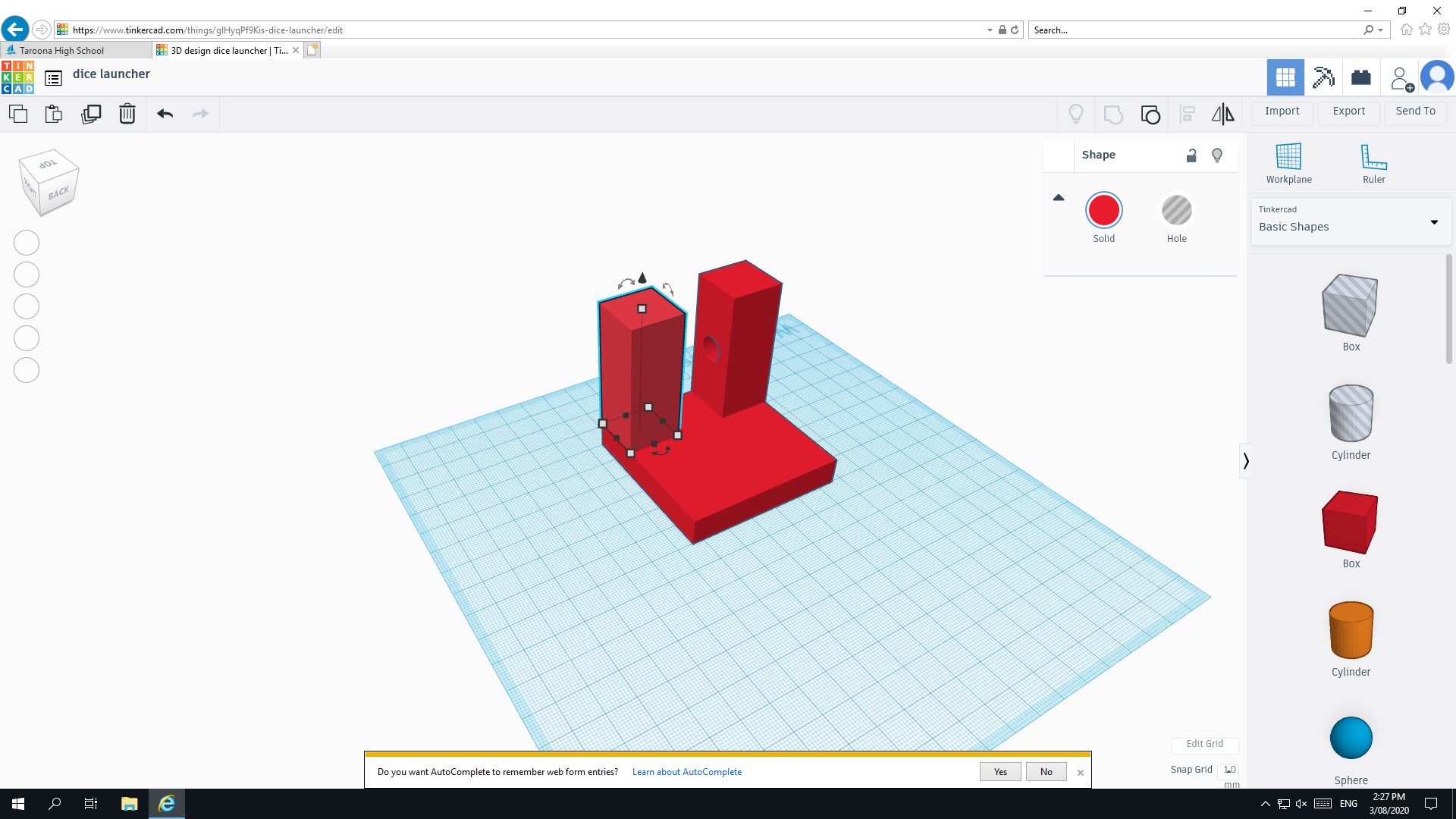This screenshot has height=819, width=1456.
Task: Switch to the Taroona High School tab
Action: pyautogui.click(x=76, y=50)
